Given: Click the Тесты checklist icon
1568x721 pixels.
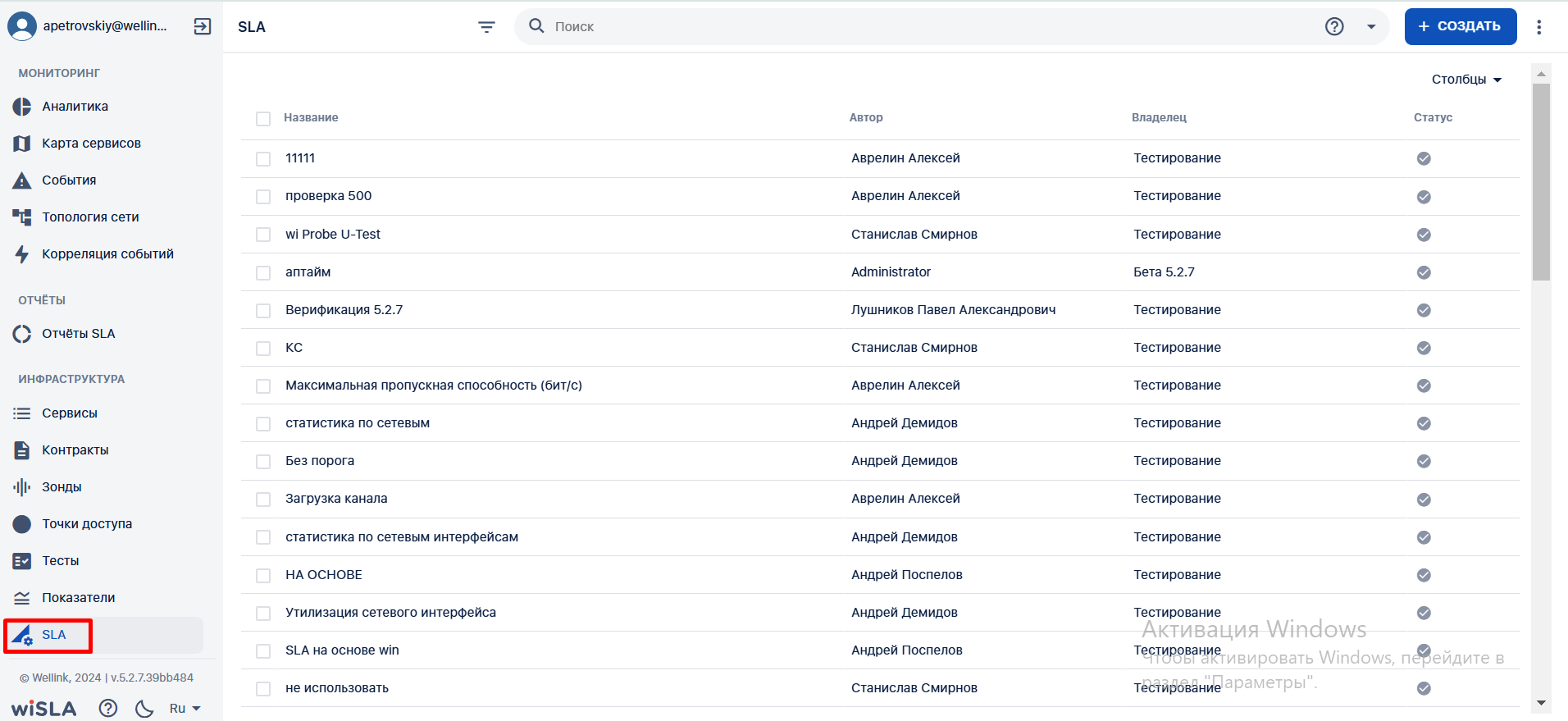Looking at the screenshot, I should [x=22, y=561].
